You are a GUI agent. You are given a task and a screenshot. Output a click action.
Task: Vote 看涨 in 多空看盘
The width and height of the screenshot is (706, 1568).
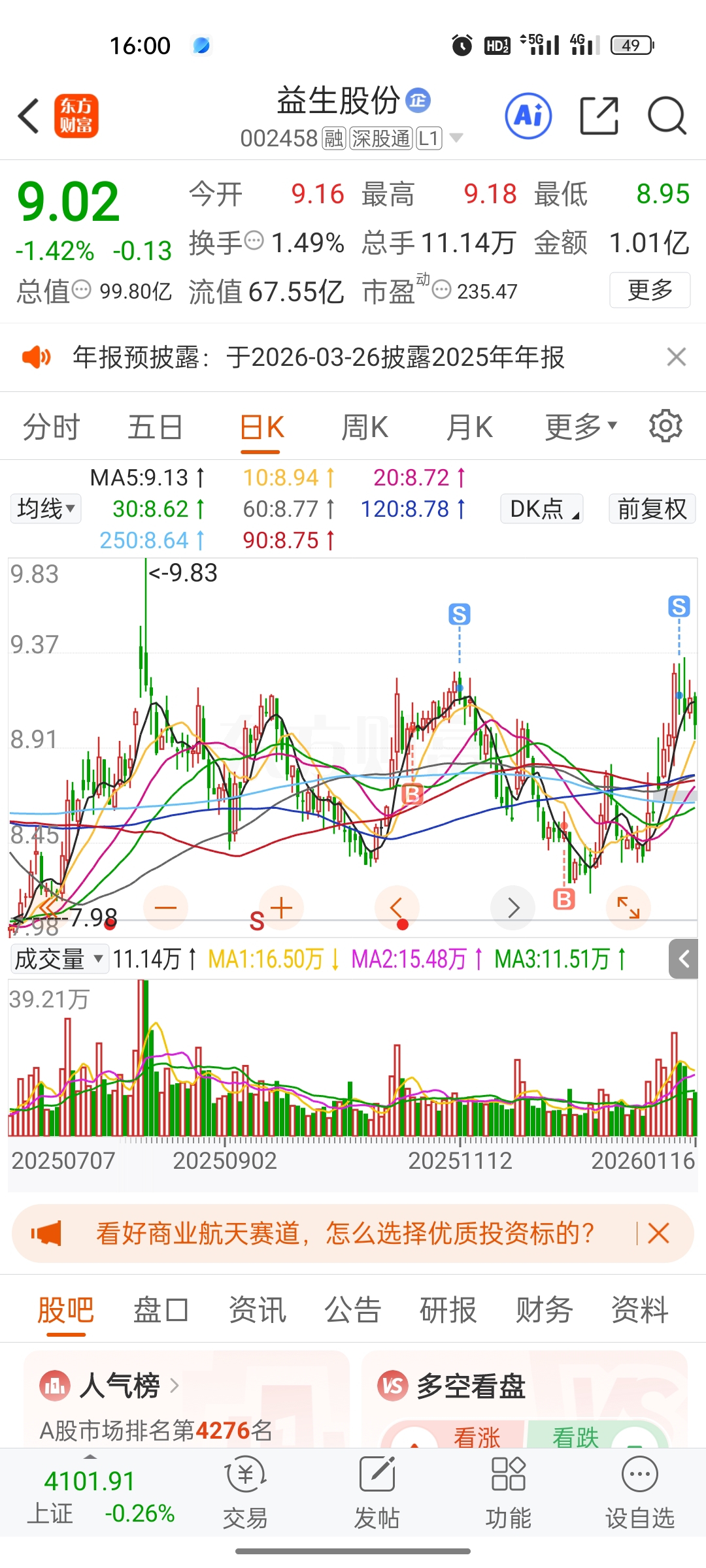pos(477,1437)
